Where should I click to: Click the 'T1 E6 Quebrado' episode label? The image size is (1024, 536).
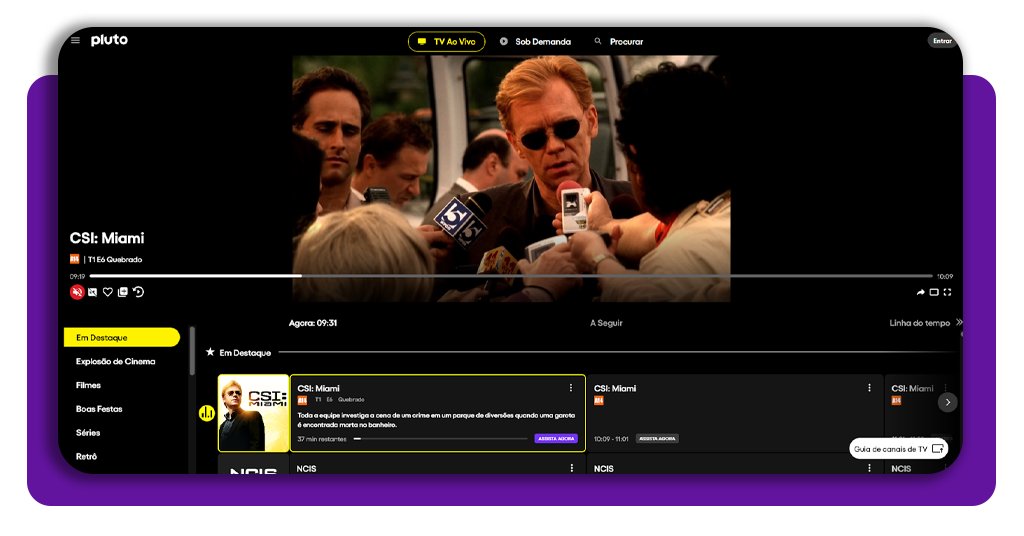[x=115, y=259]
